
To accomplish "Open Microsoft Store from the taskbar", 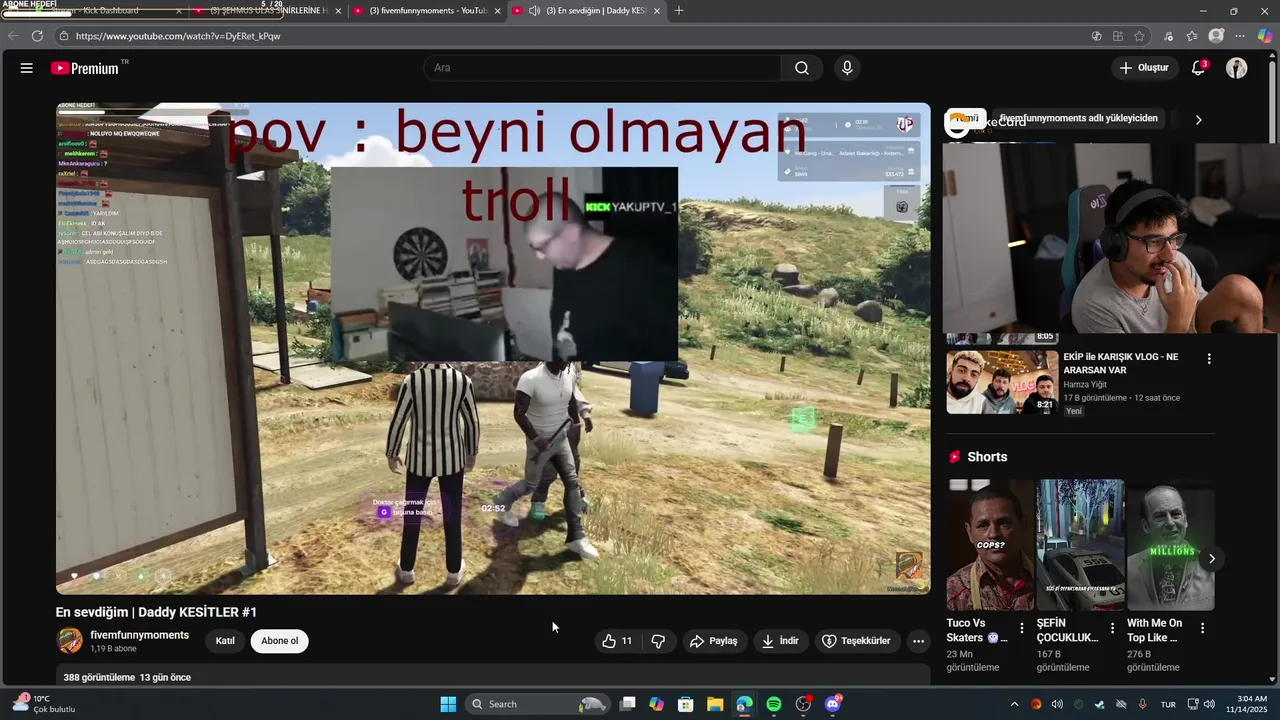I will pyautogui.click(x=686, y=704).
